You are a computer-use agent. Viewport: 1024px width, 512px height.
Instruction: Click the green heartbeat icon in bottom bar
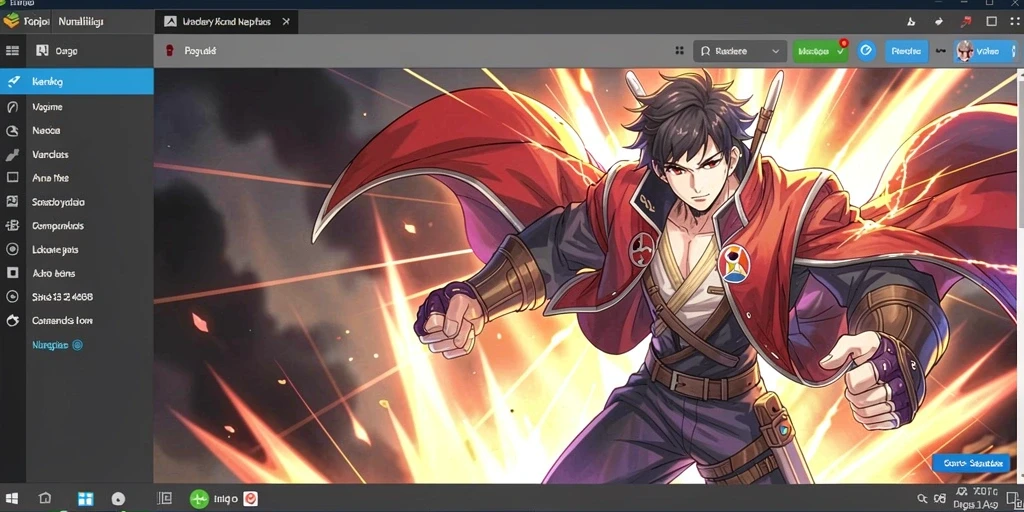199,499
